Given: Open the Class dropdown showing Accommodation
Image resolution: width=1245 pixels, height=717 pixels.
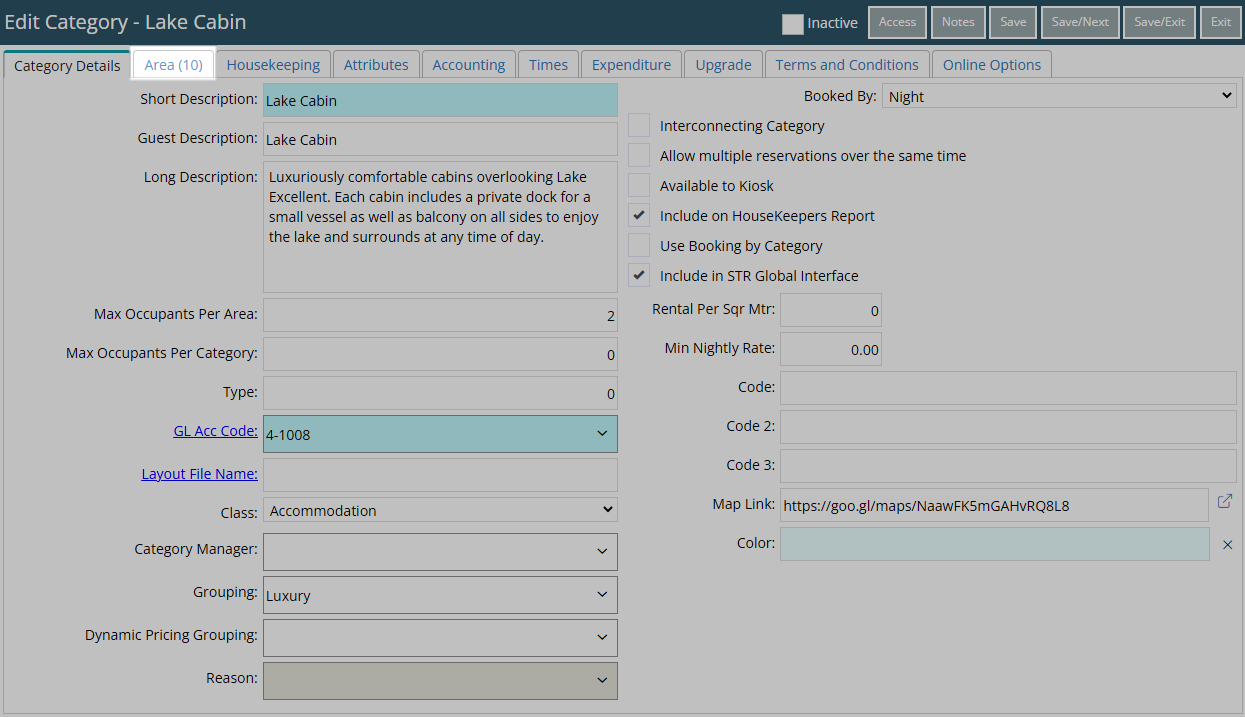Looking at the screenshot, I should click(440, 510).
